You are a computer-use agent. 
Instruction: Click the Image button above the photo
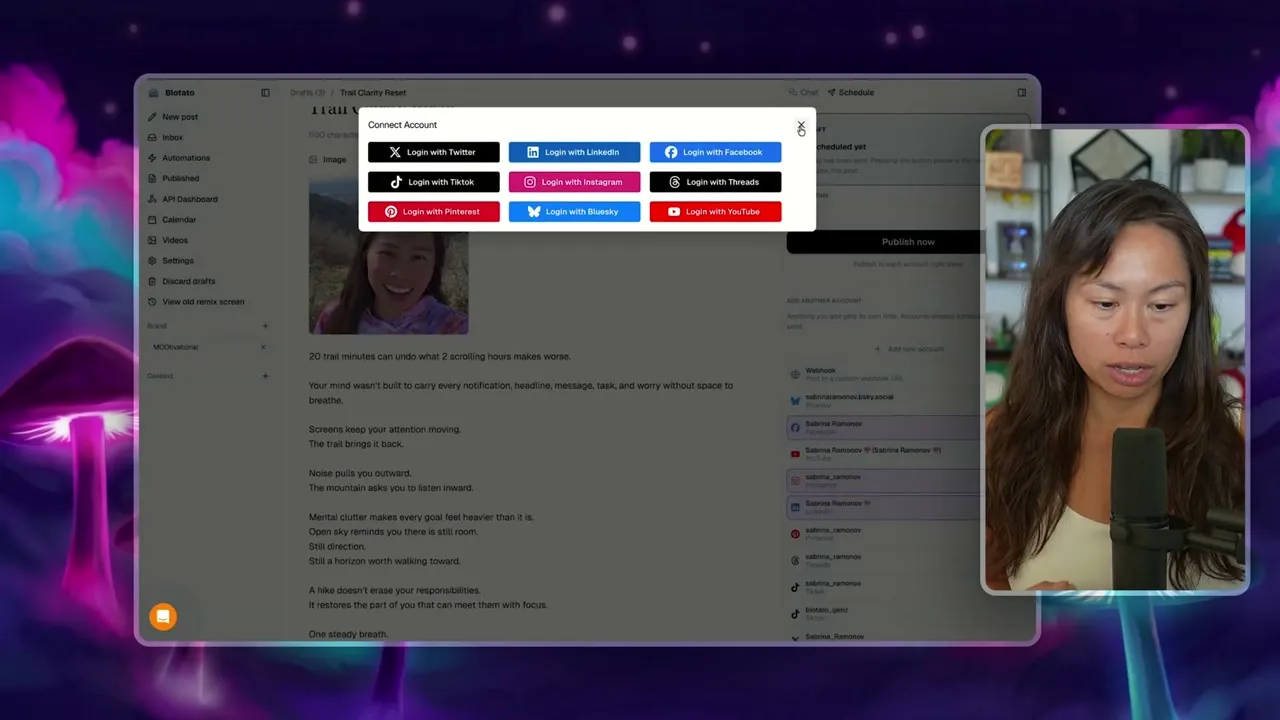[x=328, y=159]
